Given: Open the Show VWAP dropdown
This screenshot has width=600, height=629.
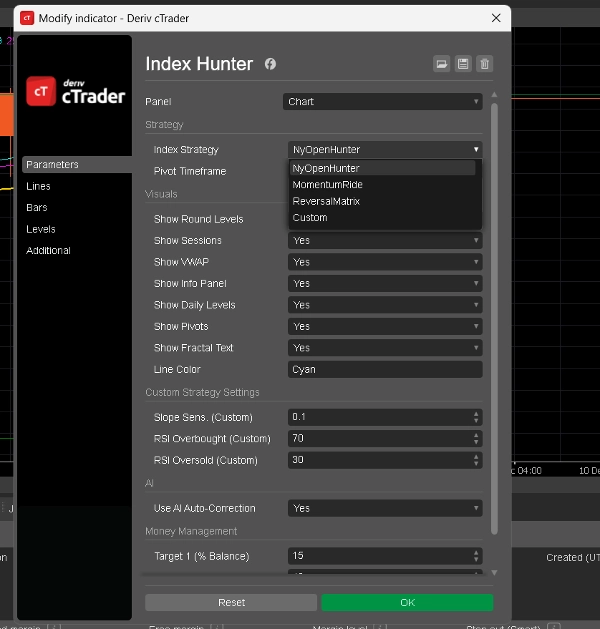Looking at the screenshot, I should 385,262.
